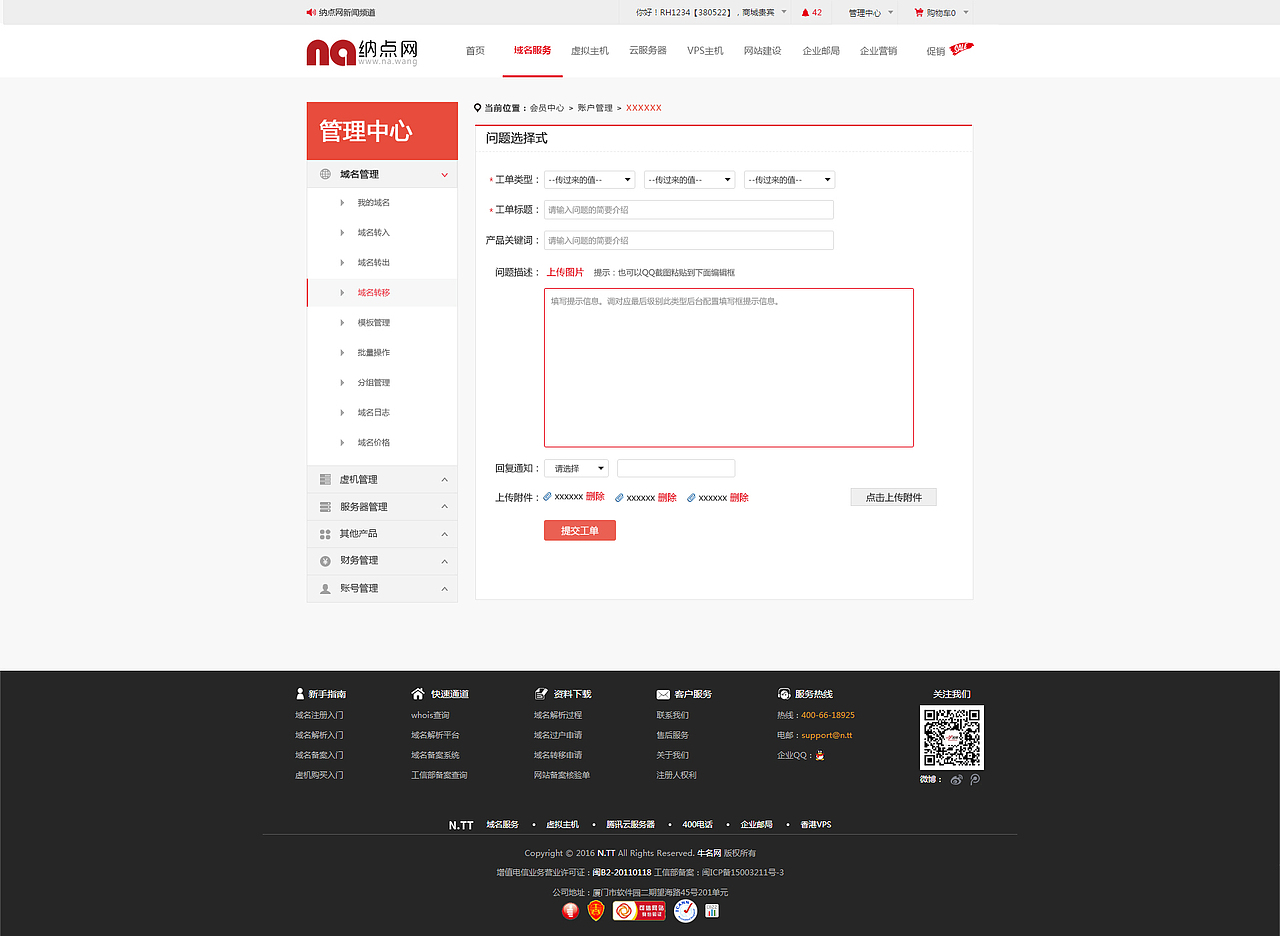Image resolution: width=1280 pixels, height=936 pixels.
Task: Click the 400-66-18925 hotline number
Action: click(x=828, y=715)
